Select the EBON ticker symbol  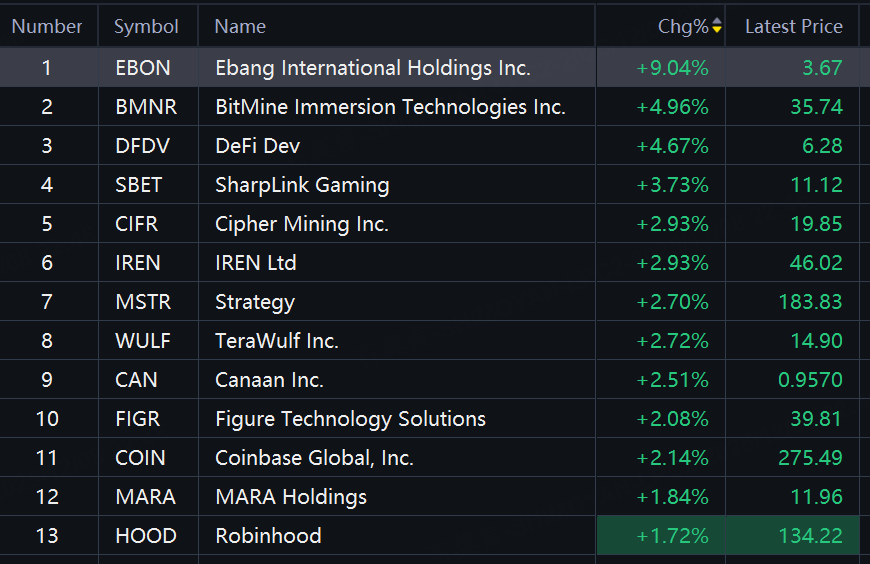point(143,68)
